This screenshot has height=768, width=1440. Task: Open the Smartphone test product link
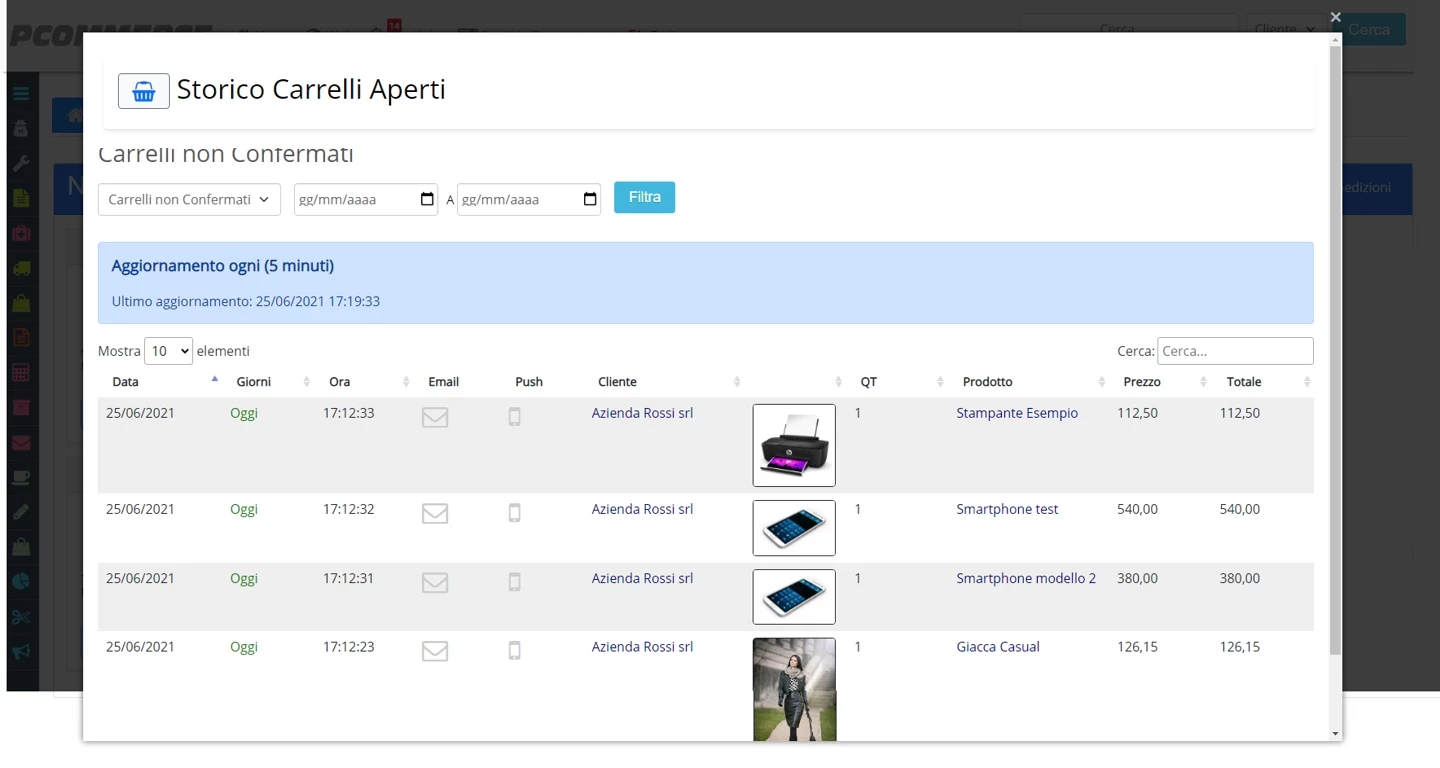(1007, 509)
